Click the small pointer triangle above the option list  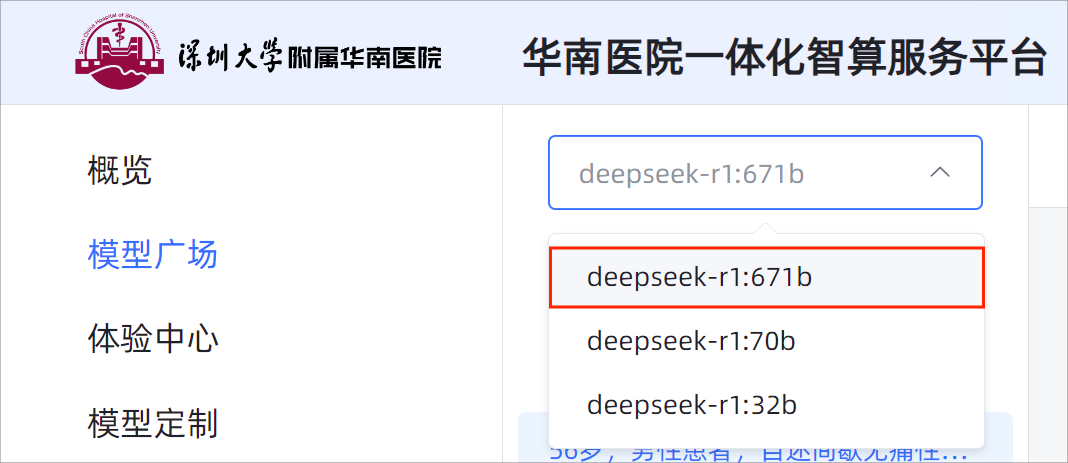point(766,229)
